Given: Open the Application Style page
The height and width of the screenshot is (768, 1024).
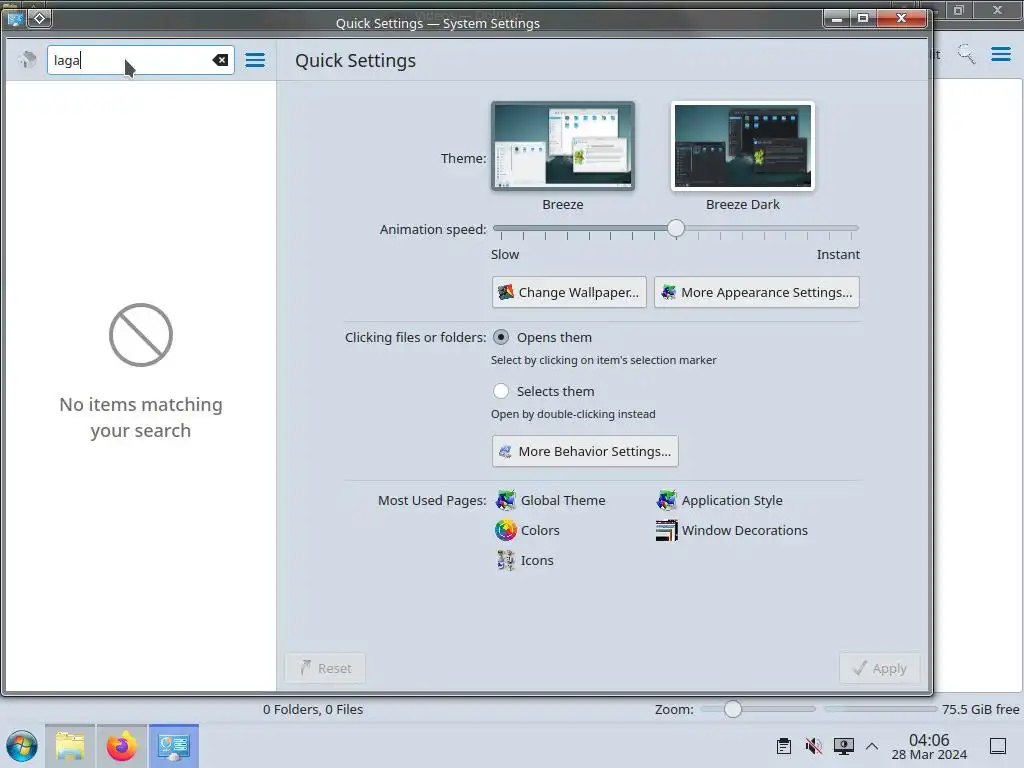Looking at the screenshot, I should click(x=719, y=500).
